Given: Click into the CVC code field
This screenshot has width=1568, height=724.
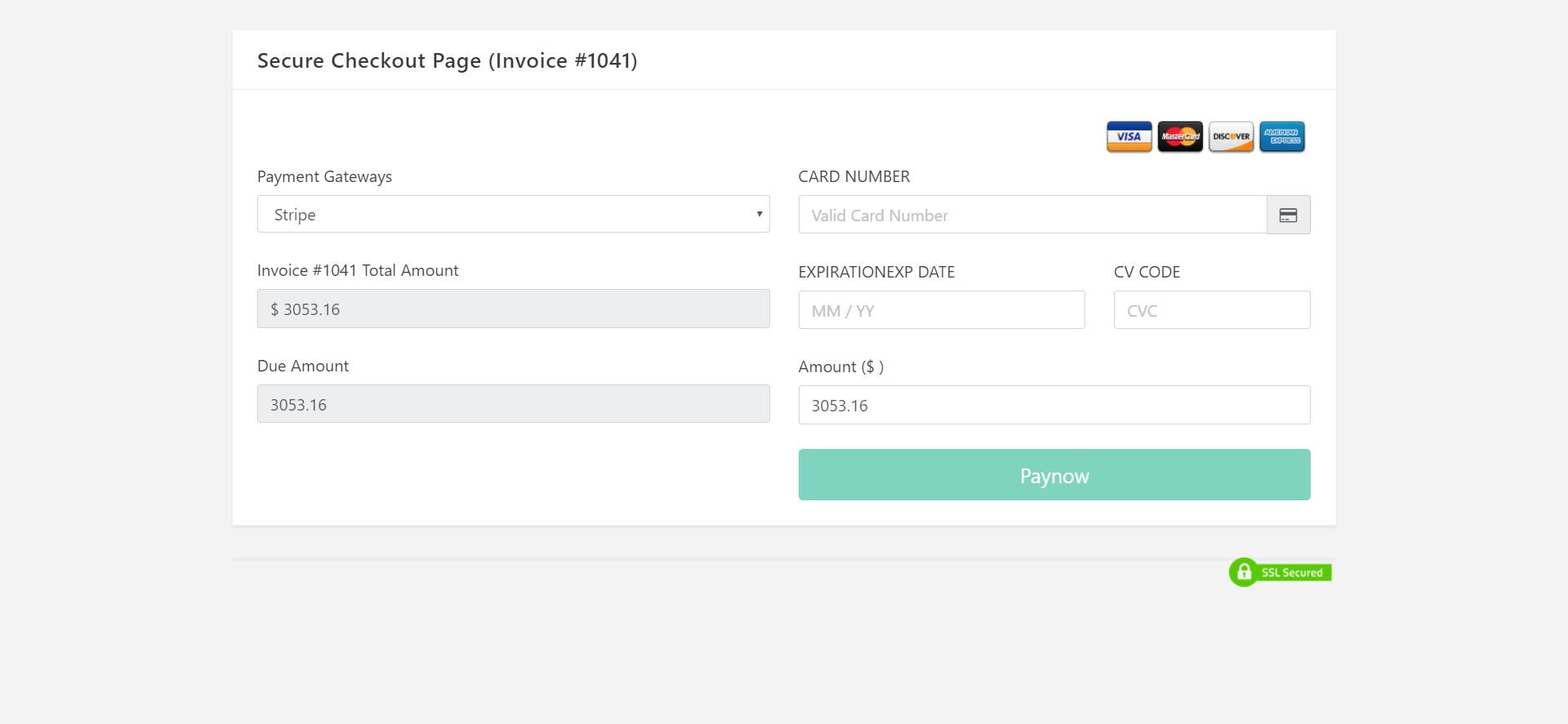Looking at the screenshot, I should click(x=1211, y=310).
